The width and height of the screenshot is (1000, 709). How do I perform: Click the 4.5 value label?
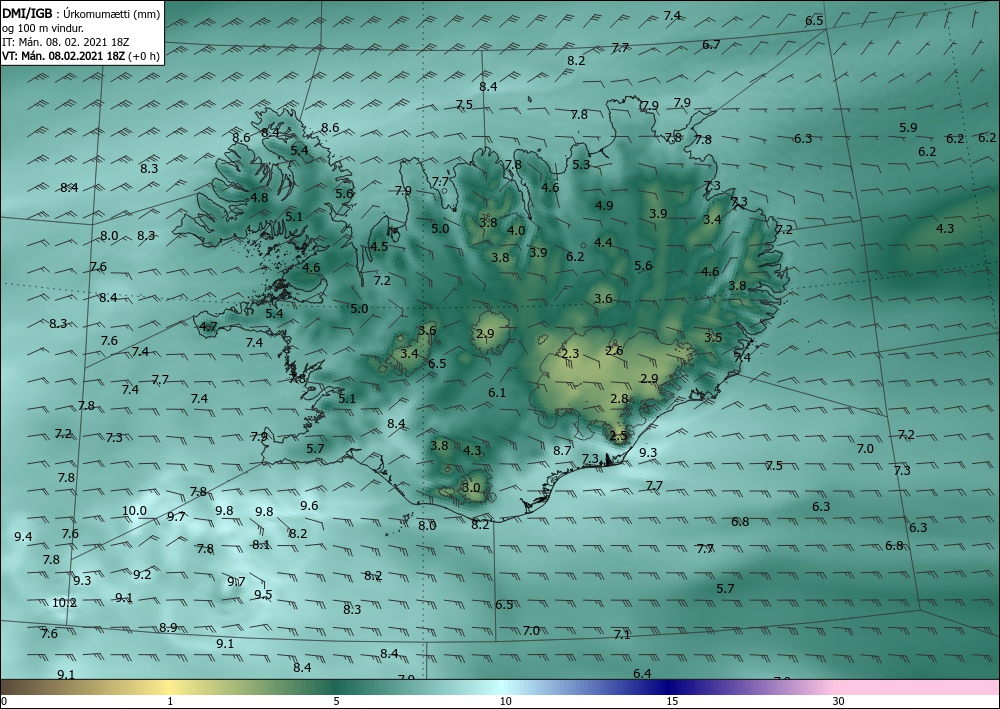pos(379,247)
